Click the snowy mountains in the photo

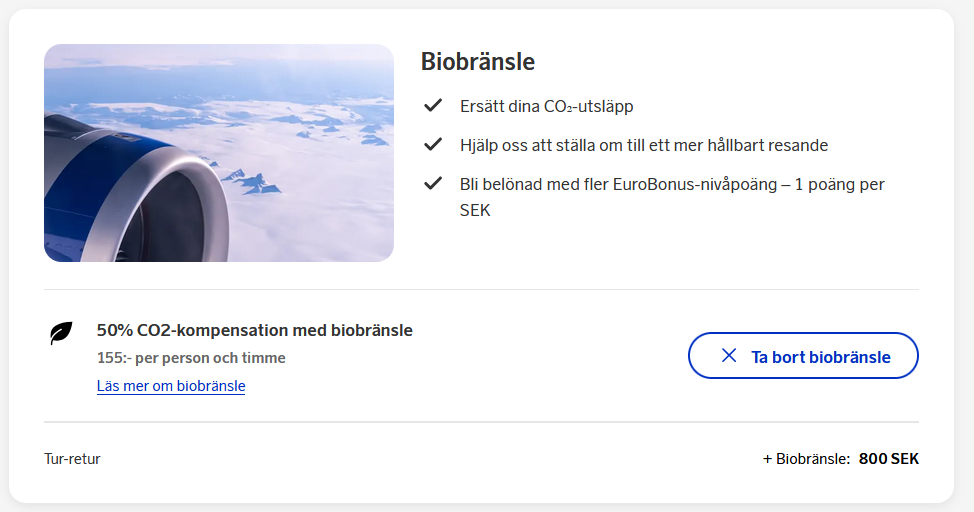(250, 180)
